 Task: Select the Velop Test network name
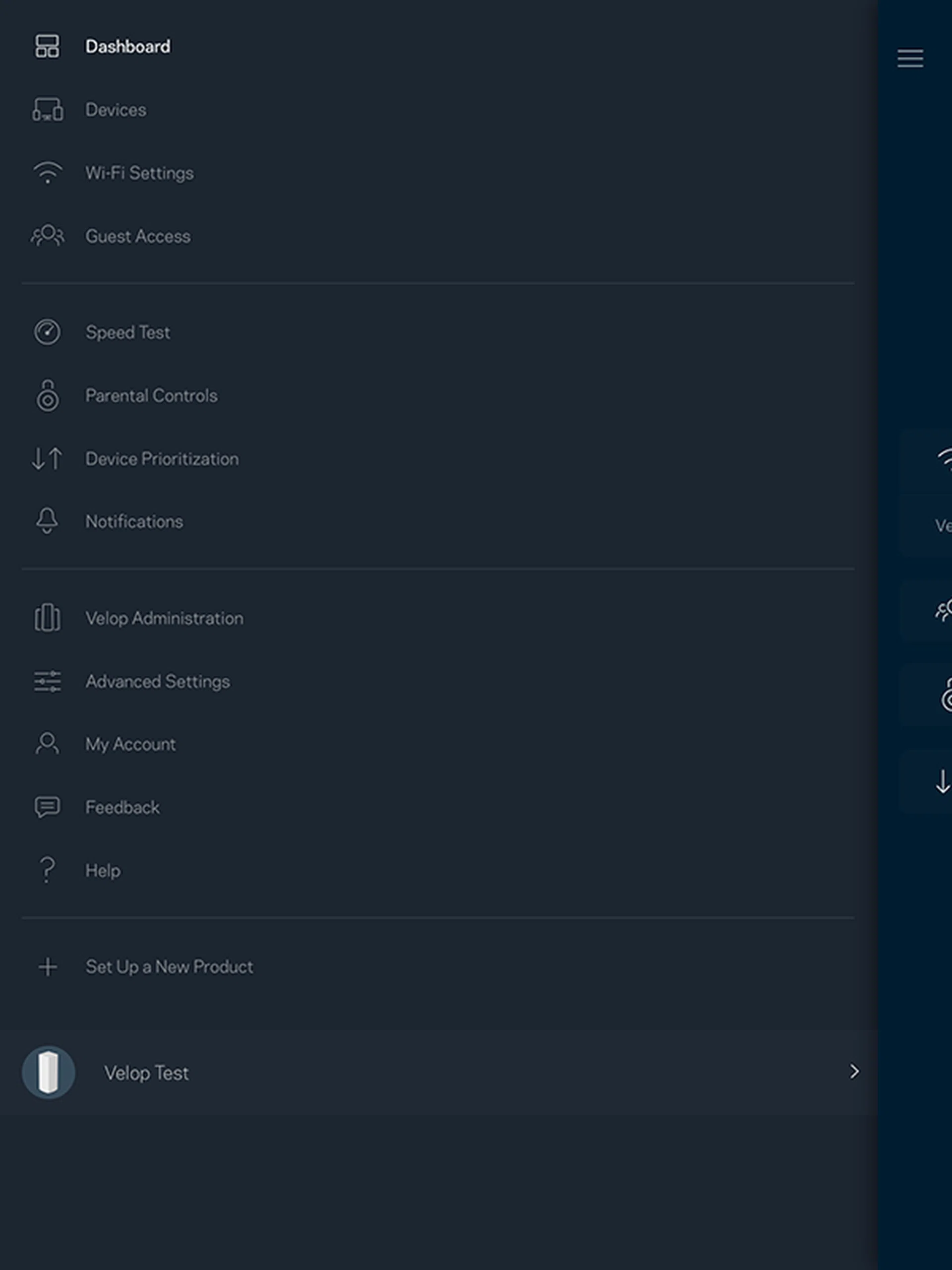(x=146, y=1073)
